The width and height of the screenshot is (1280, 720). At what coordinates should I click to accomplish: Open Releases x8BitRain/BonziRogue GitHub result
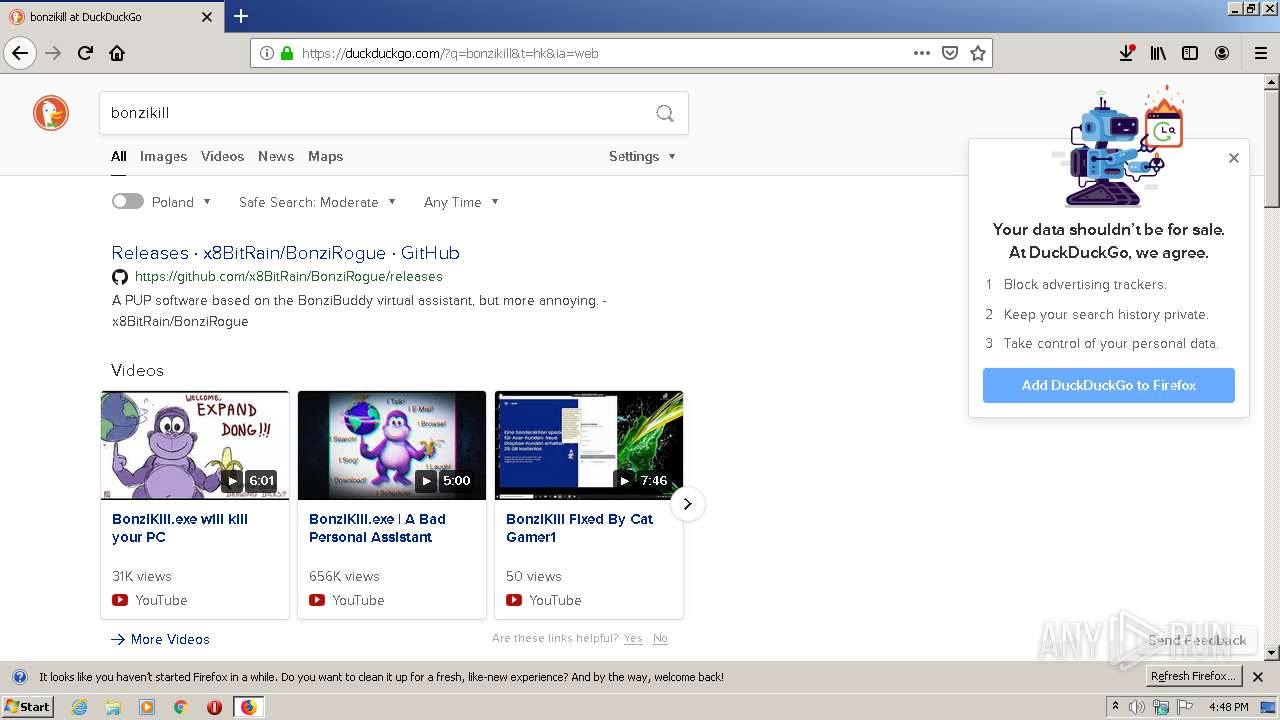(x=286, y=253)
